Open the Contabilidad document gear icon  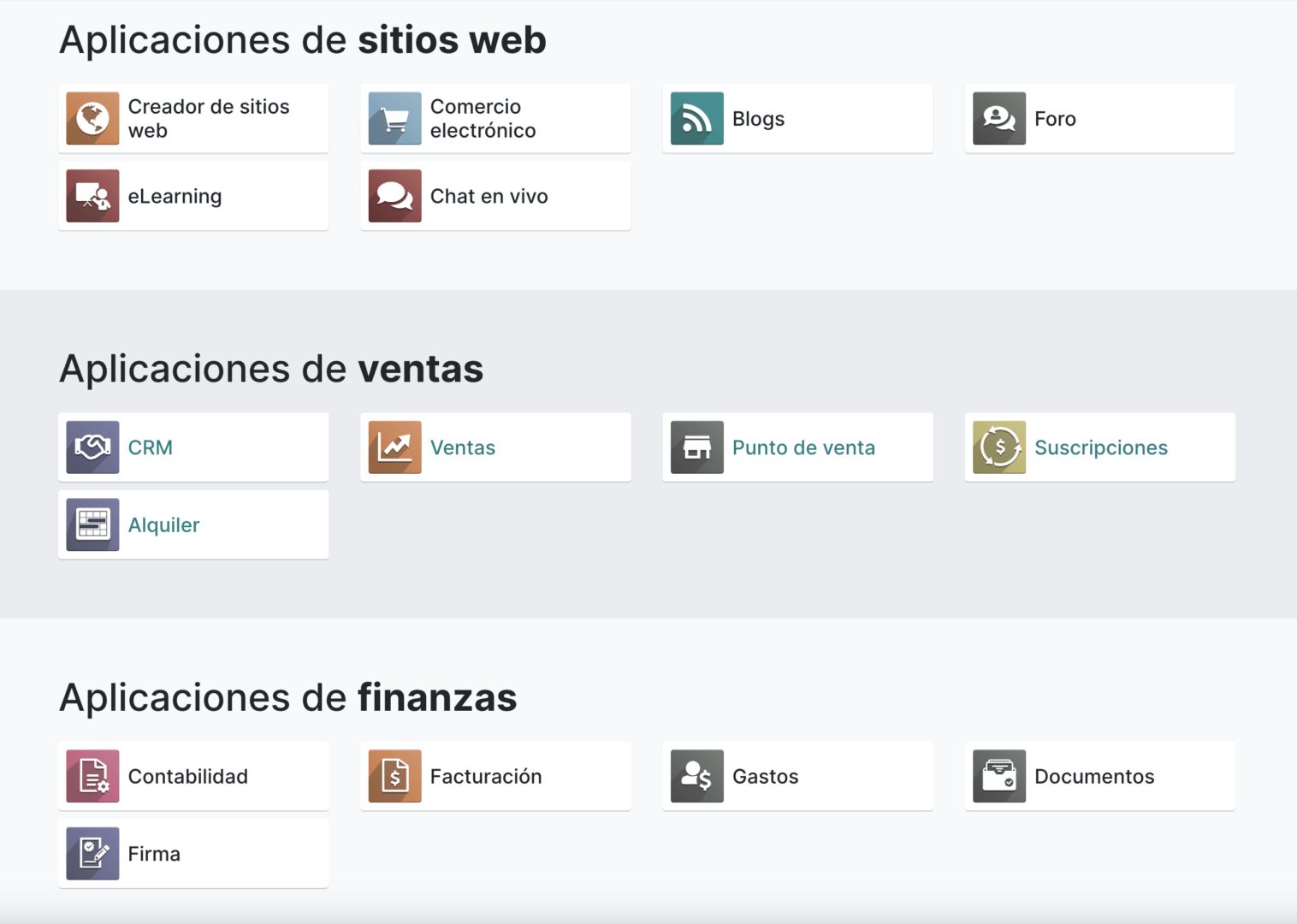[92, 776]
